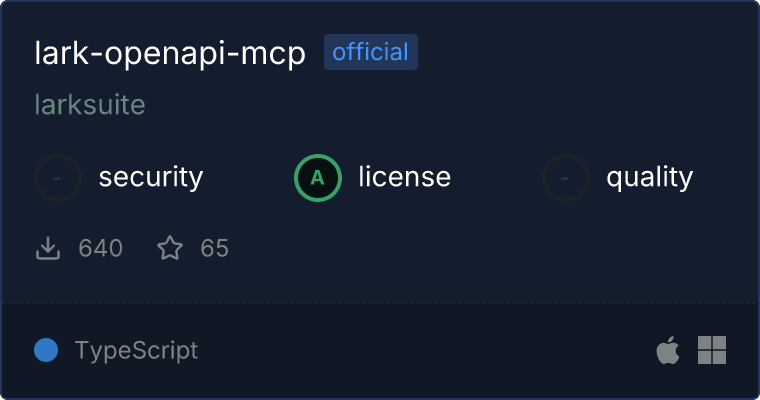The height and width of the screenshot is (400, 760).
Task: Click the download icon next to 640
Action: (48, 248)
